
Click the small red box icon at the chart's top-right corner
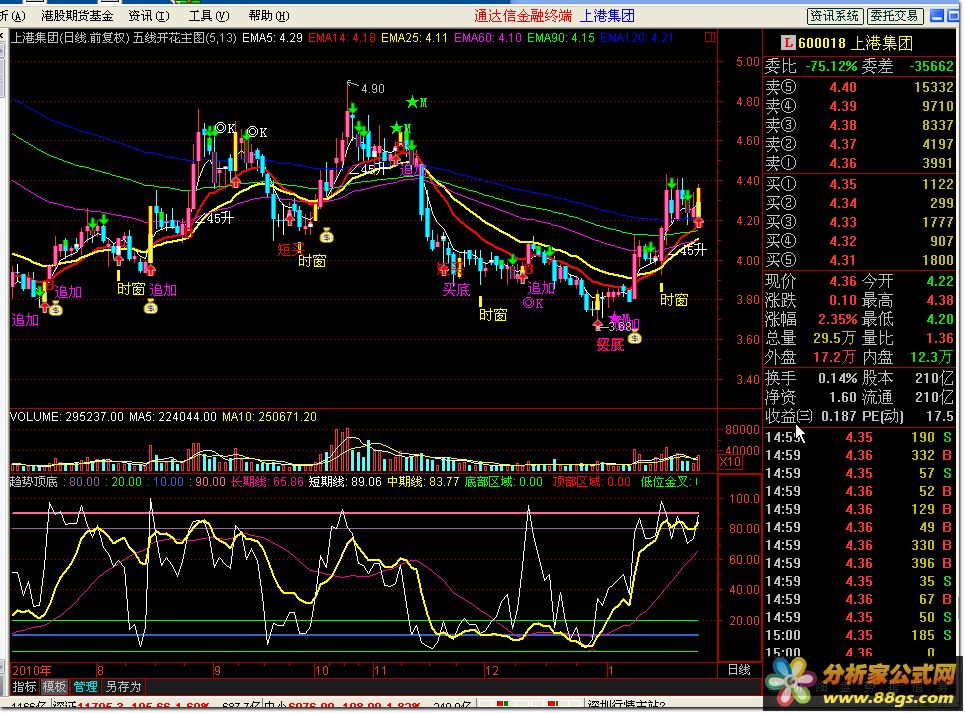[710, 38]
